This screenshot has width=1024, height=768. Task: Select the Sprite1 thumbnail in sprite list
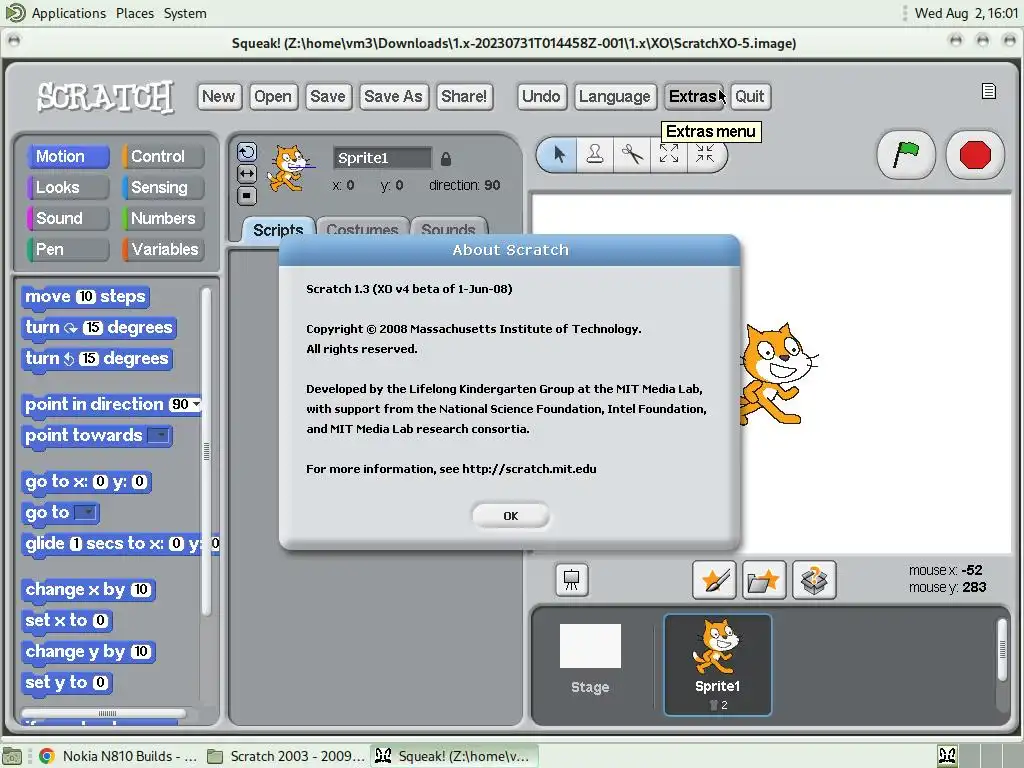(x=717, y=665)
